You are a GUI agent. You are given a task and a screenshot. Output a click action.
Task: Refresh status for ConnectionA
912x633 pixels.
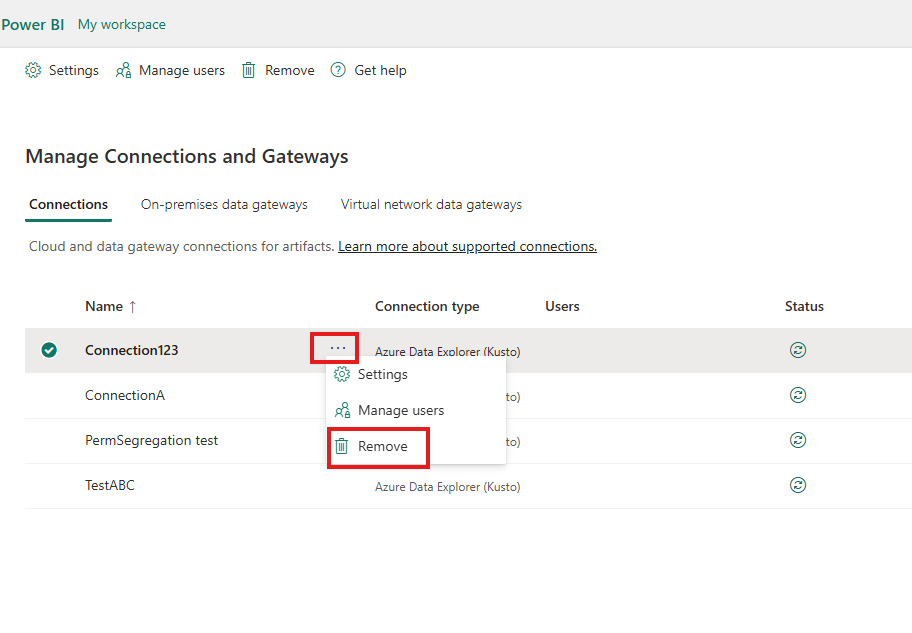tap(798, 396)
